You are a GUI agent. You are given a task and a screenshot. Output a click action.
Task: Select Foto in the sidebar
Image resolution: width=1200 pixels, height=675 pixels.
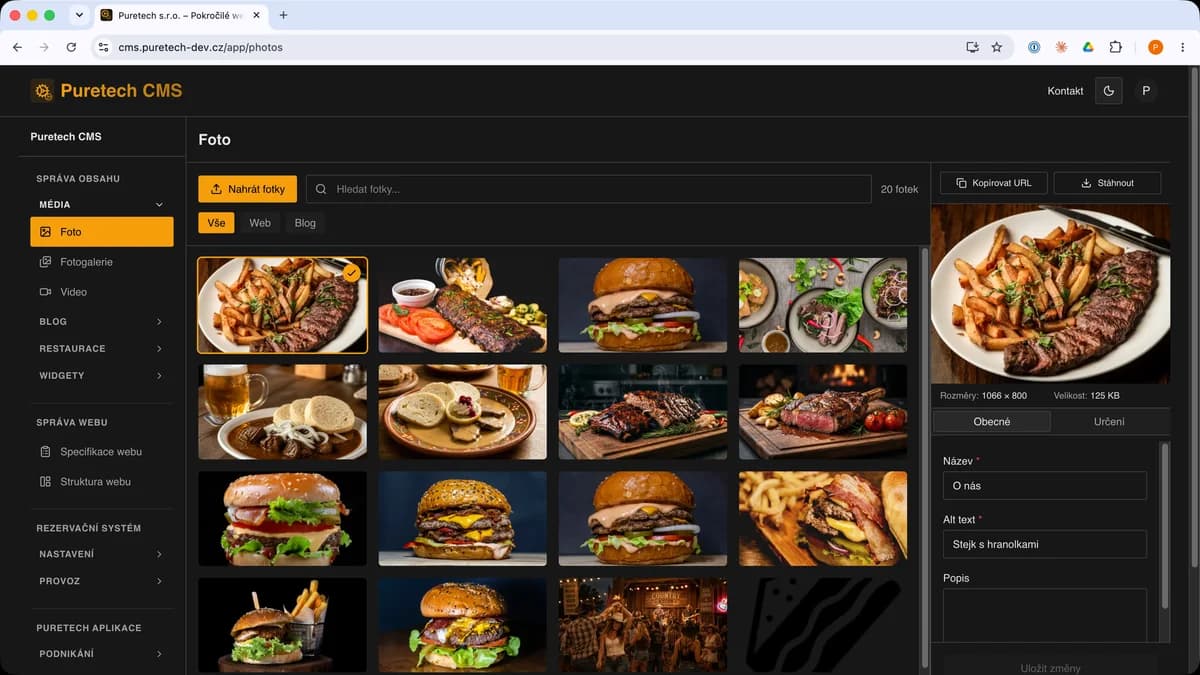[x=102, y=232]
